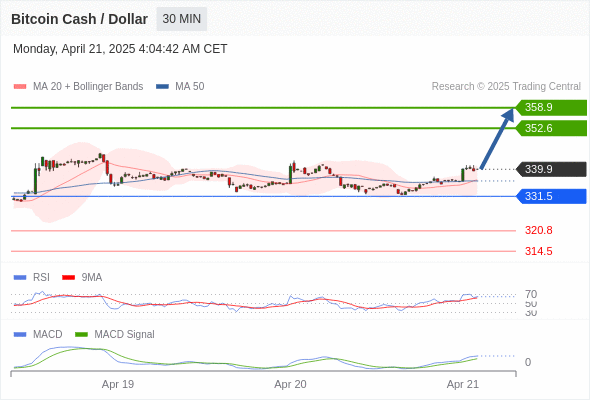This screenshot has width=590, height=400.
Task: Click the MA 50 legend label
Action: click(190, 87)
